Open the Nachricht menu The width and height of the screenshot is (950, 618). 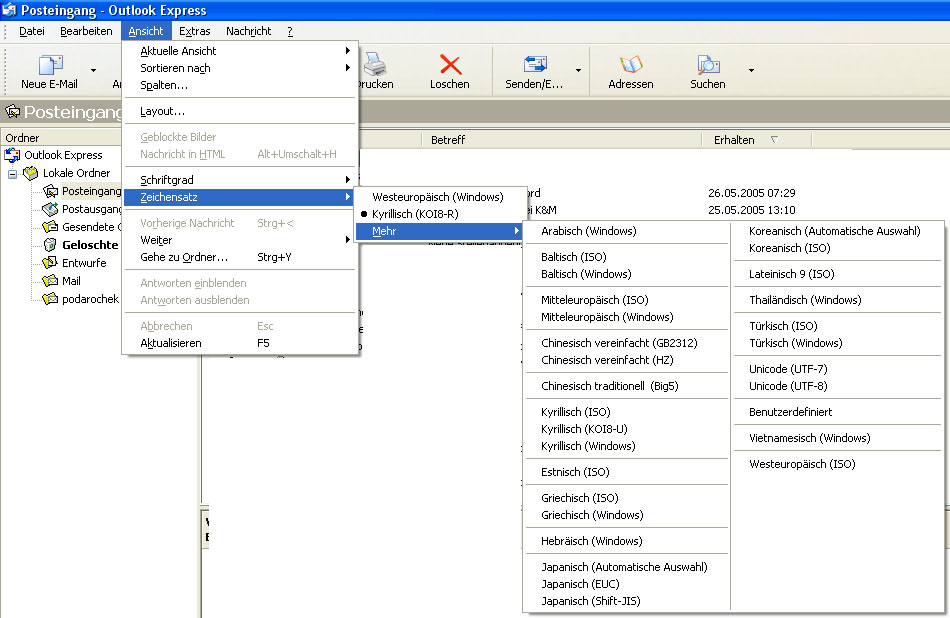248,31
